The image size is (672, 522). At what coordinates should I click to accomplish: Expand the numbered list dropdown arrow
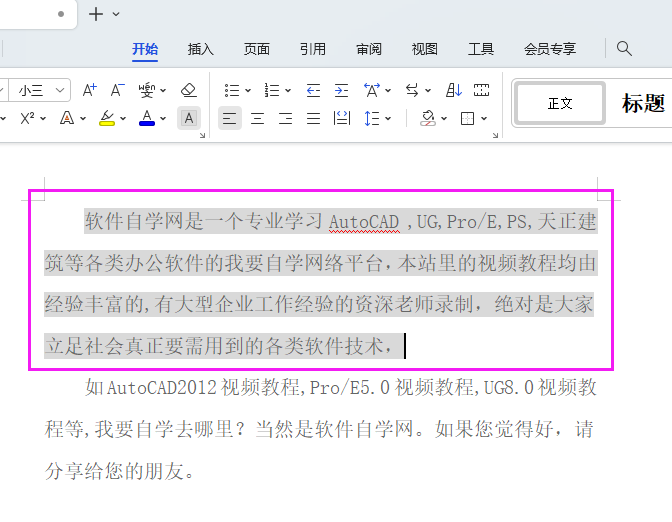(288, 90)
